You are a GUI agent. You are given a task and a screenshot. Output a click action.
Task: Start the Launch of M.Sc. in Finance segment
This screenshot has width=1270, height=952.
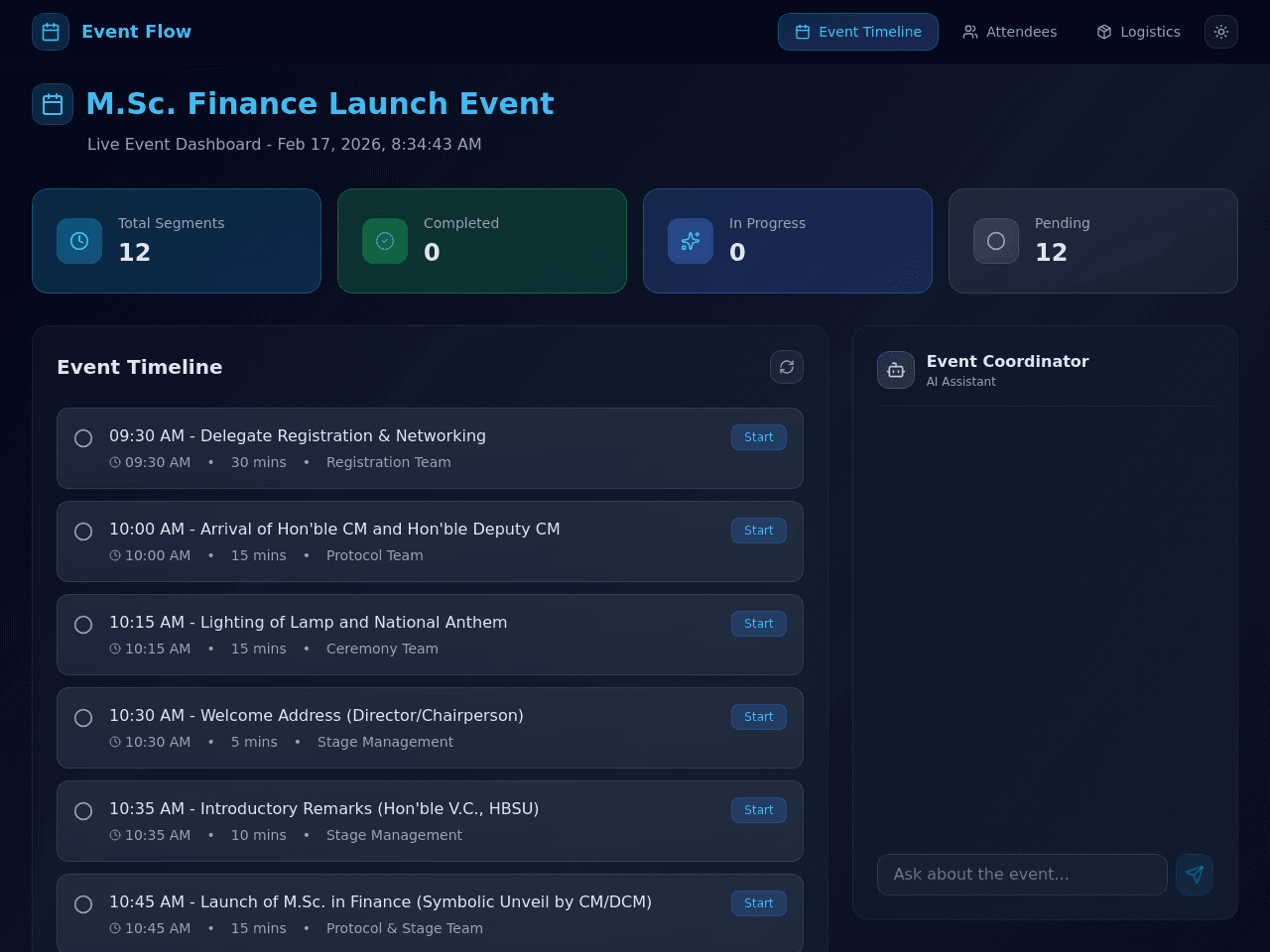pyautogui.click(x=759, y=903)
